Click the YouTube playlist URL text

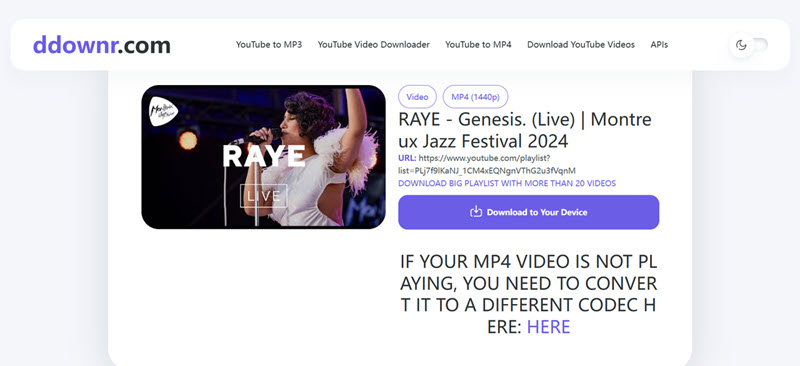487,164
